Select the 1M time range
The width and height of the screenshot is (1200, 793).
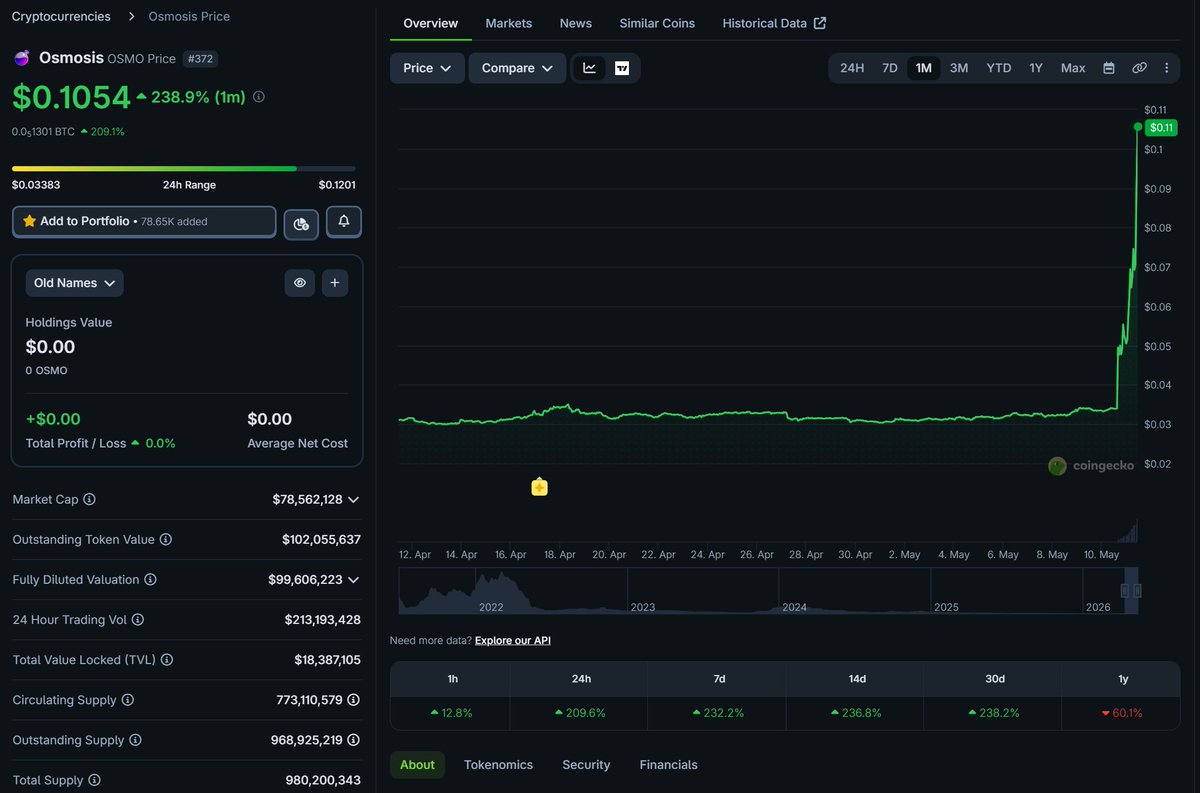click(923, 68)
